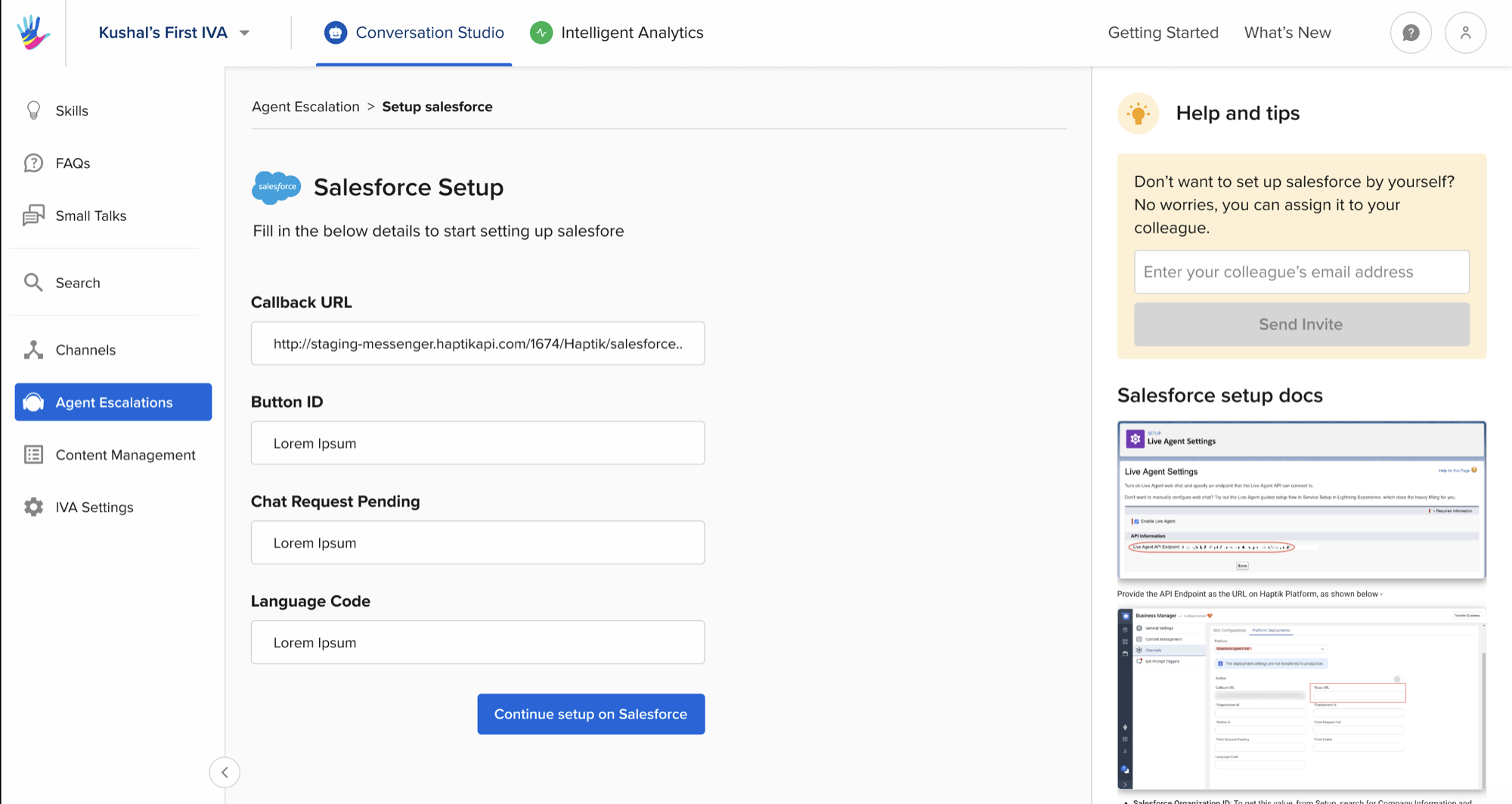Image resolution: width=1512 pixels, height=804 pixels.
Task: Collapse the left sidebar with the chevron
Action: click(x=225, y=772)
